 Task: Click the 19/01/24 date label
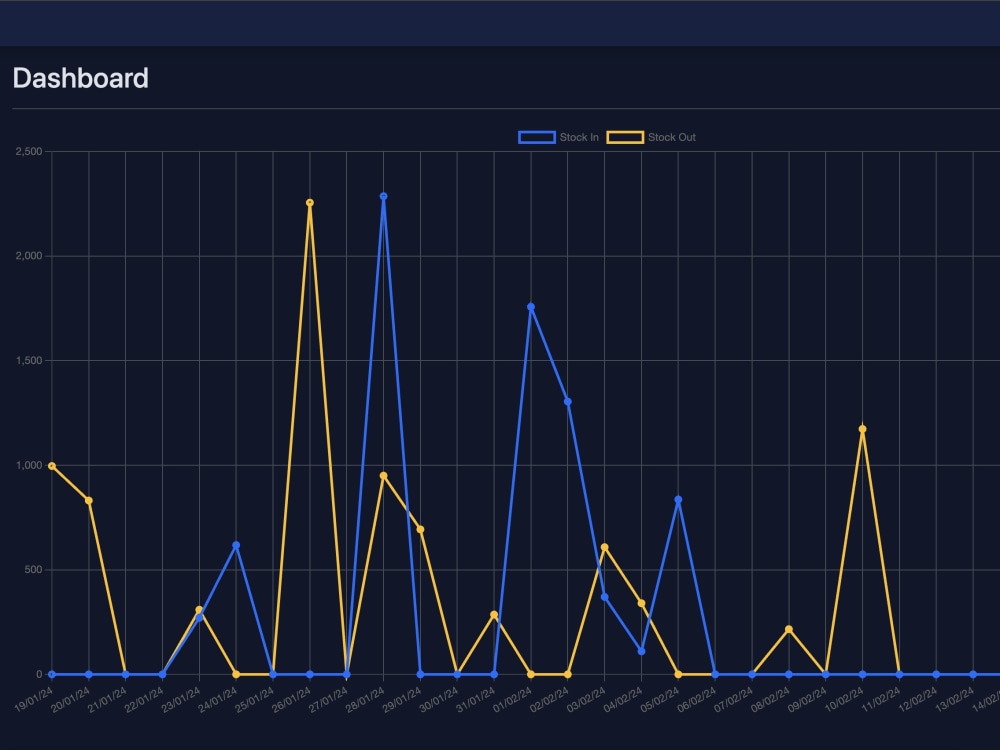pos(33,700)
